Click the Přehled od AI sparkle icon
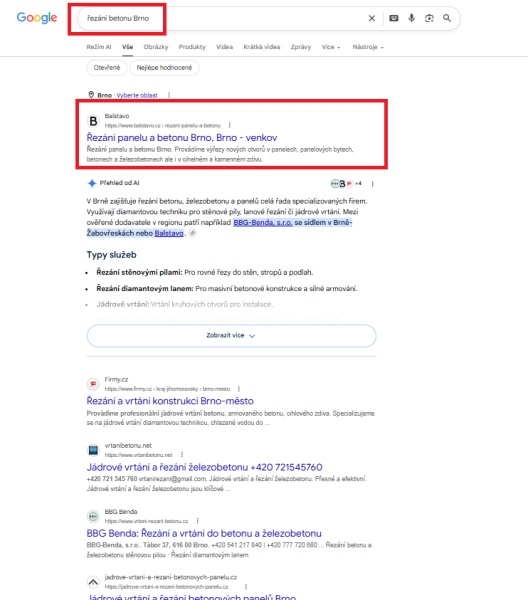The height and width of the screenshot is (600, 528). tap(92, 183)
